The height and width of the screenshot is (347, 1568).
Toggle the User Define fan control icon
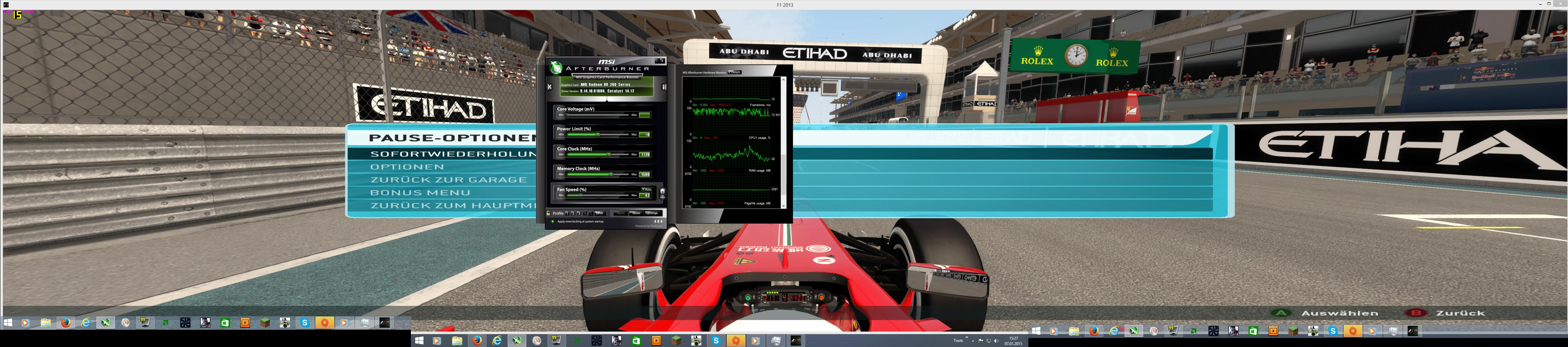pyautogui.click(x=662, y=193)
